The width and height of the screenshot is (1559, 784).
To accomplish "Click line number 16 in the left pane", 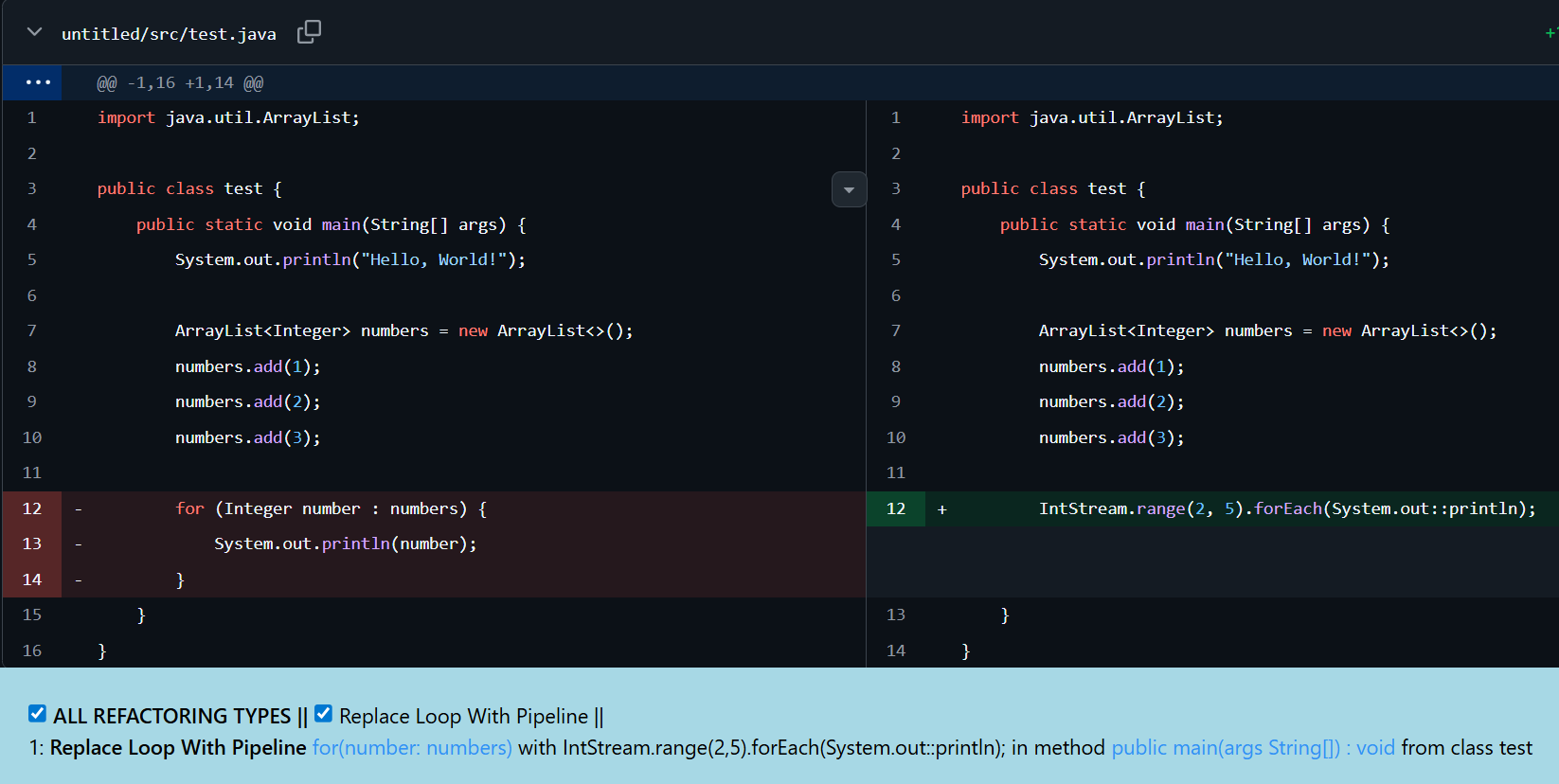I will coord(32,650).
